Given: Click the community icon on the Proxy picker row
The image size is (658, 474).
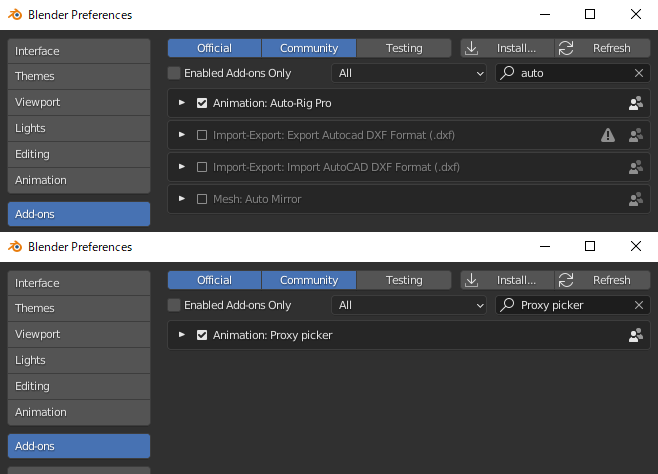Looking at the screenshot, I should 635,335.
